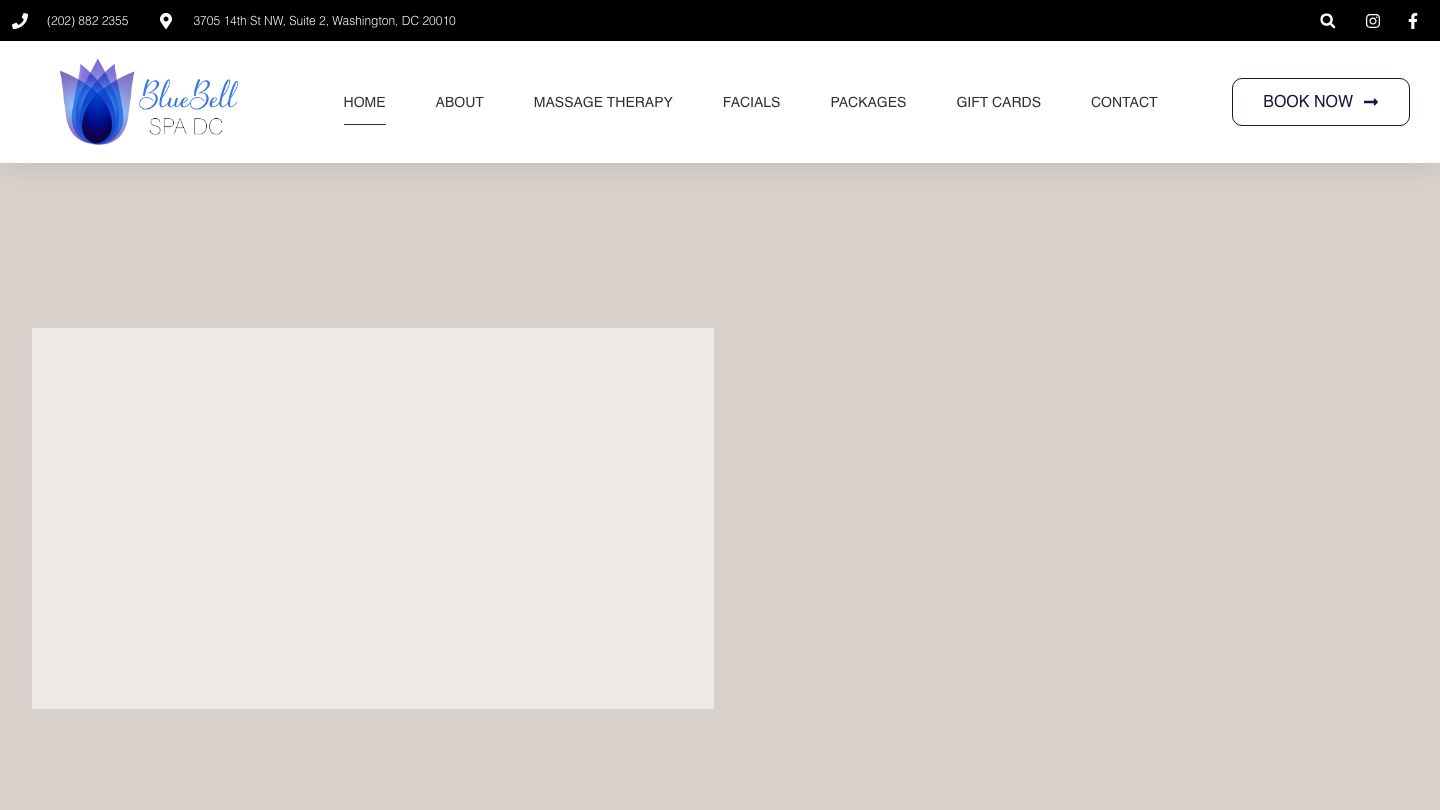Click the light hero content panel

point(373,518)
